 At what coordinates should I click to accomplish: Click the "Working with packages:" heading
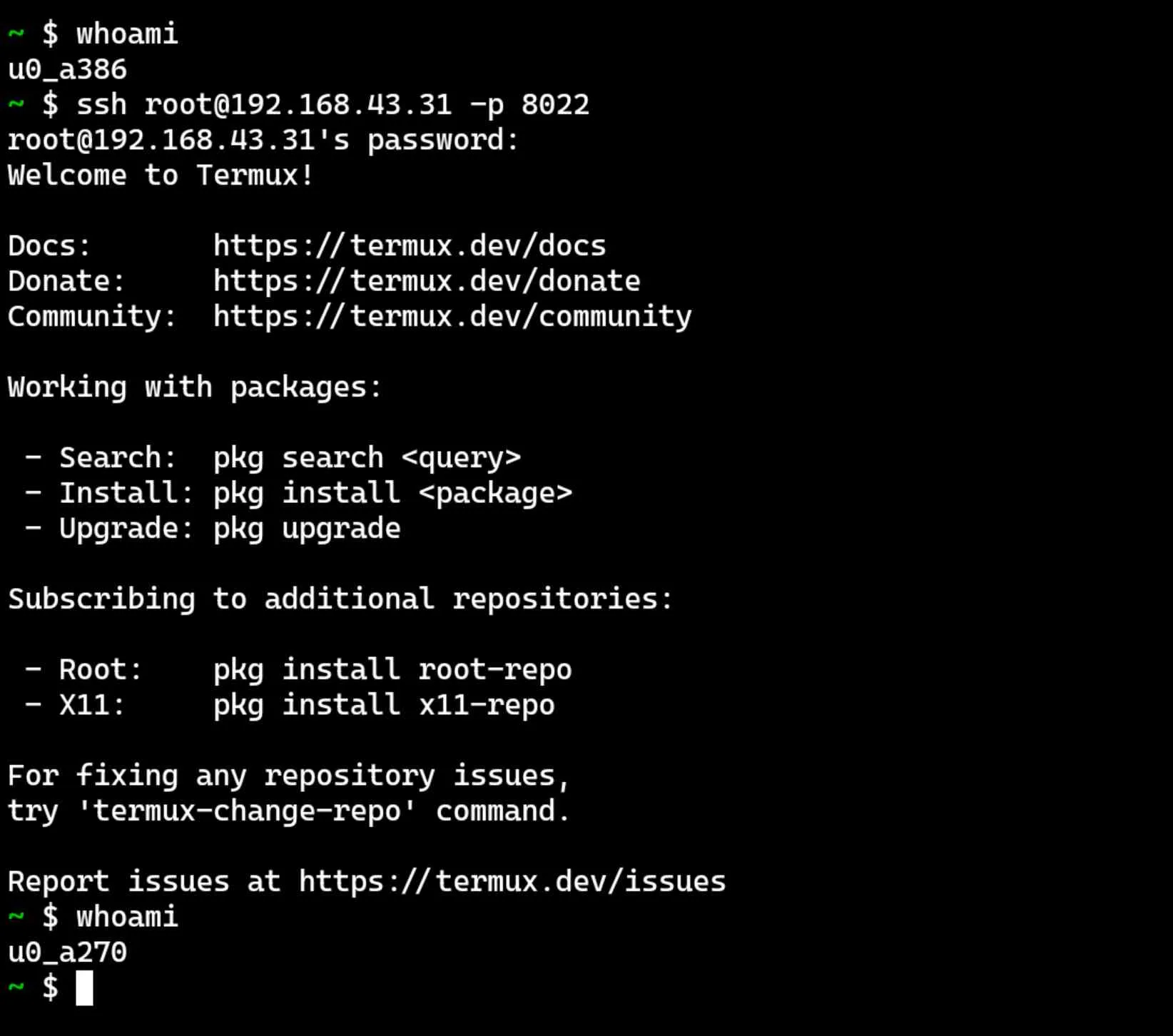195,387
